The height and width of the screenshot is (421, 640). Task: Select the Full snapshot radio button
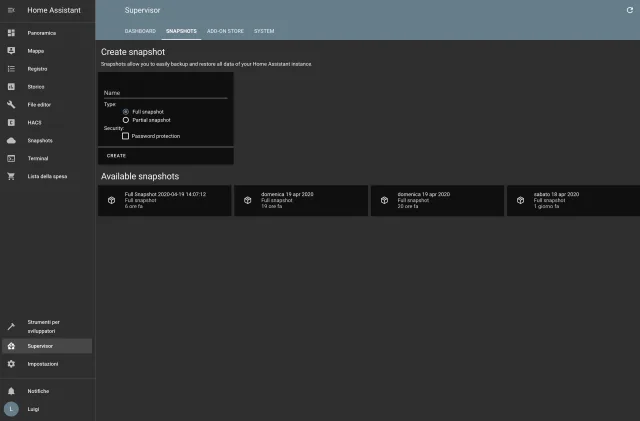tap(125, 111)
